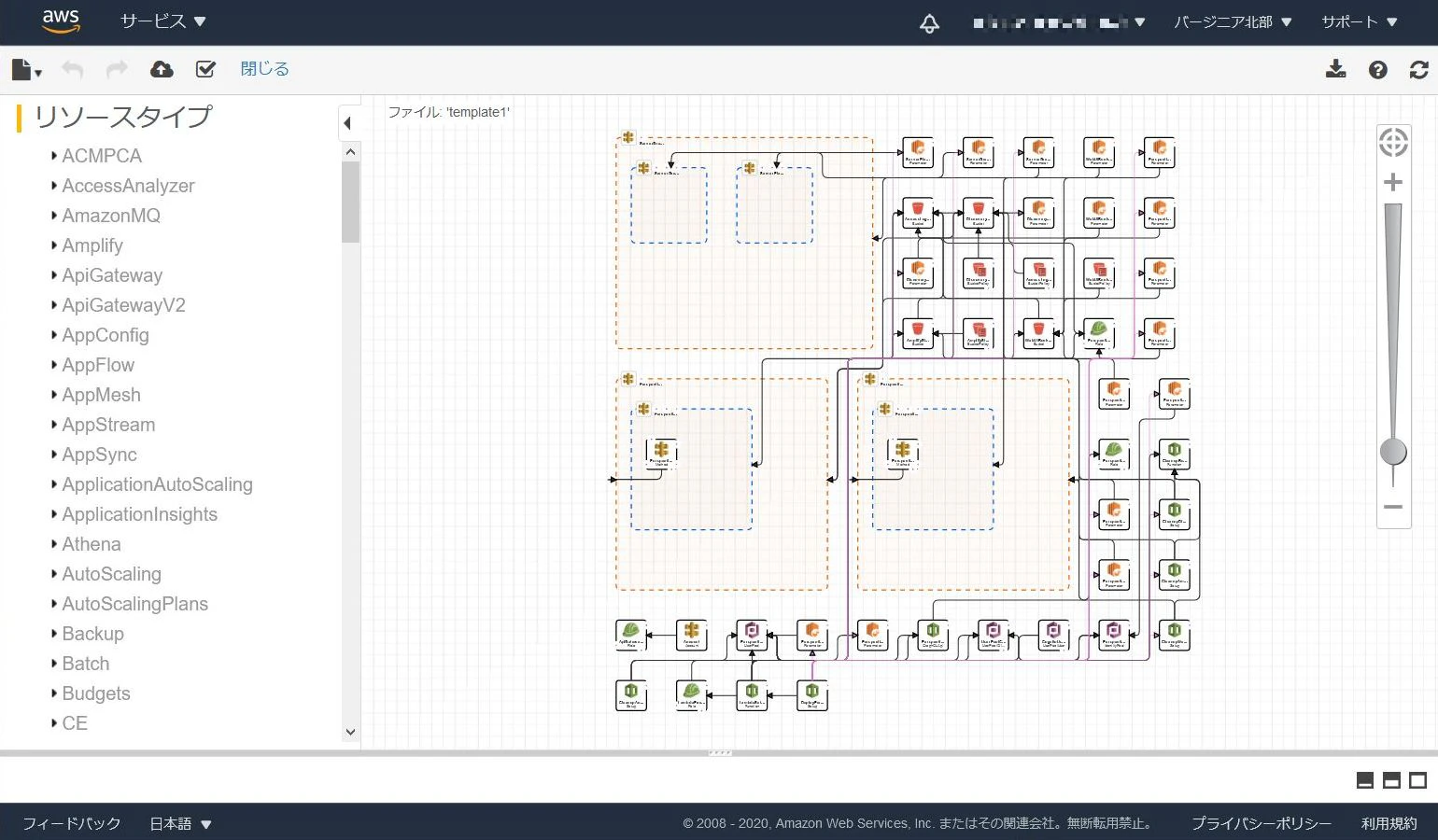Image resolution: width=1438 pixels, height=840 pixels.
Task: Expand the AmazonMQ resource type
Action: coord(54,216)
